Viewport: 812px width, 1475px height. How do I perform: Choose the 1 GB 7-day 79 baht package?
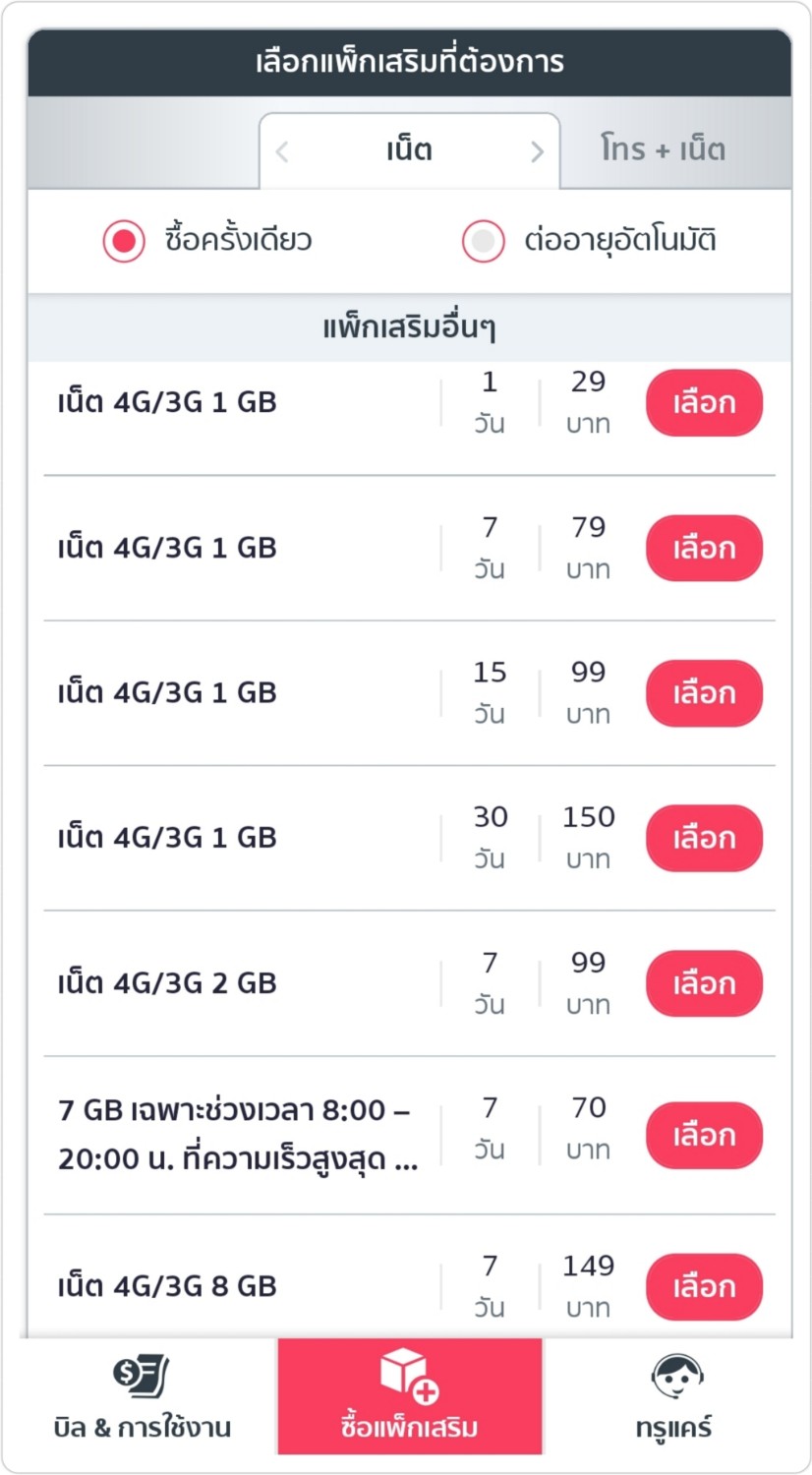tap(704, 548)
